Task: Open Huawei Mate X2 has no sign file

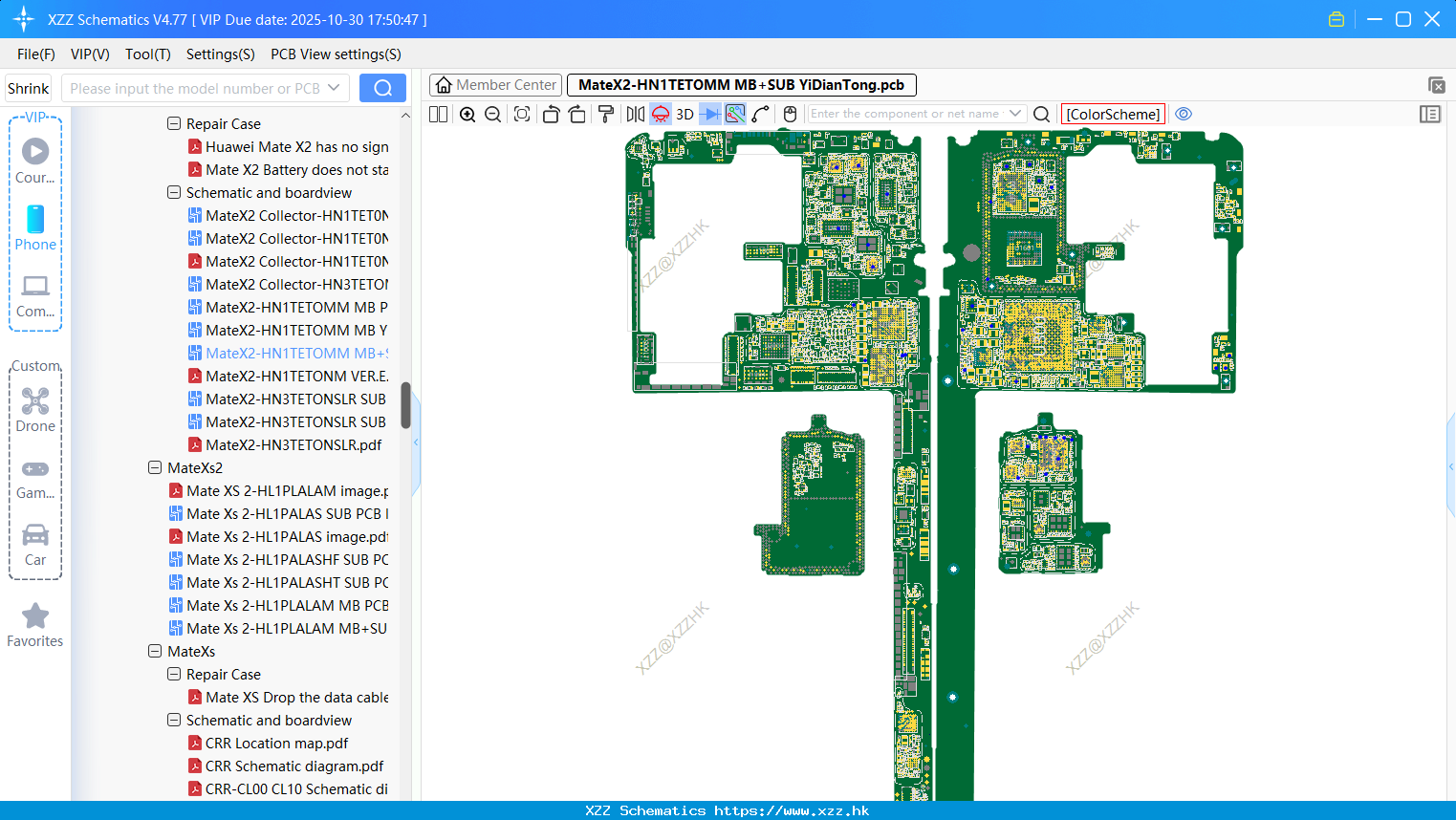Action: pyautogui.click(x=288, y=146)
